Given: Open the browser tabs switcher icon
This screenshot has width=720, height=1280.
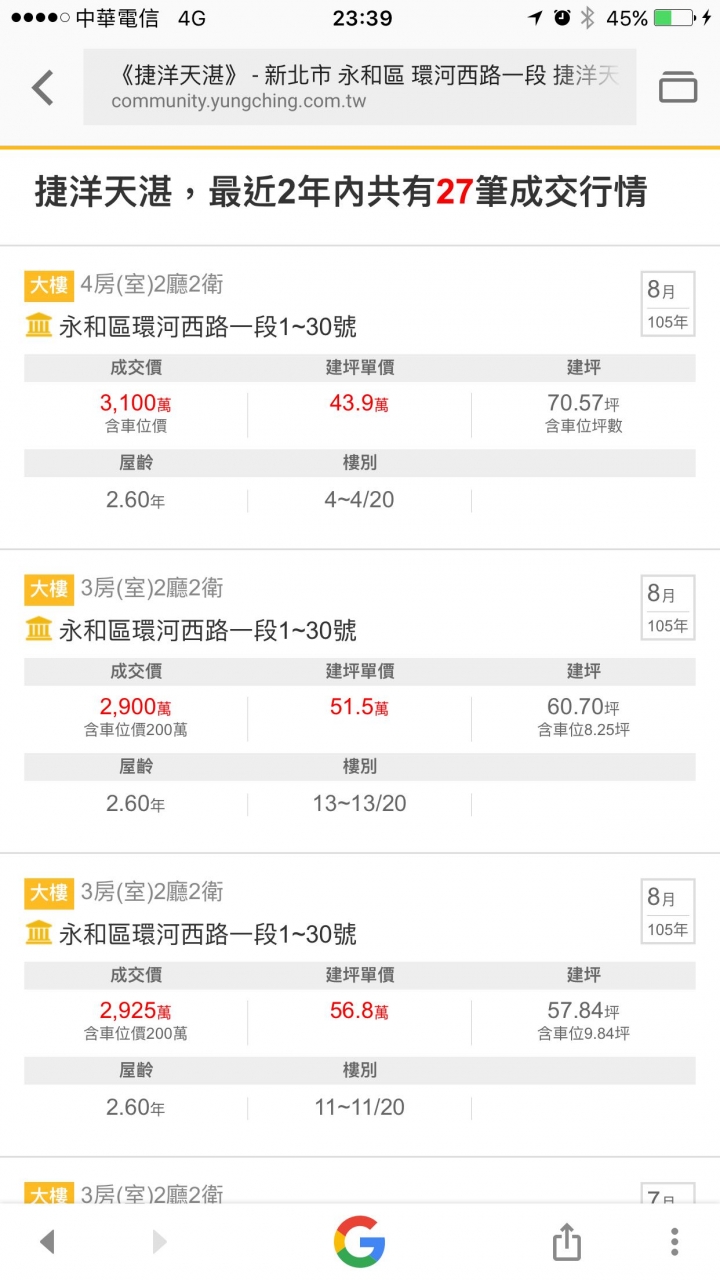Looking at the screenshot, I should (678, 88).
